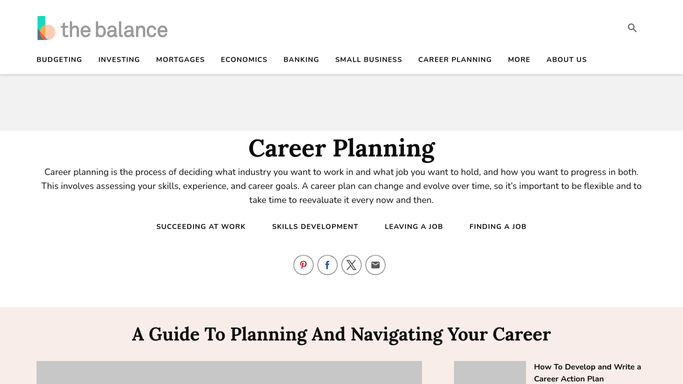Go to Skills Development section
The width and height of the screenshot is (683, 384).
(315, 226)
